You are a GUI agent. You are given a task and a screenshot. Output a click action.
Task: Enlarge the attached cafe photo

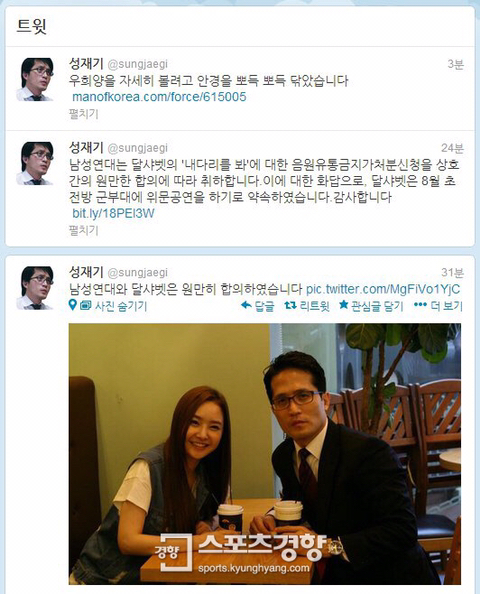point(265,454)
